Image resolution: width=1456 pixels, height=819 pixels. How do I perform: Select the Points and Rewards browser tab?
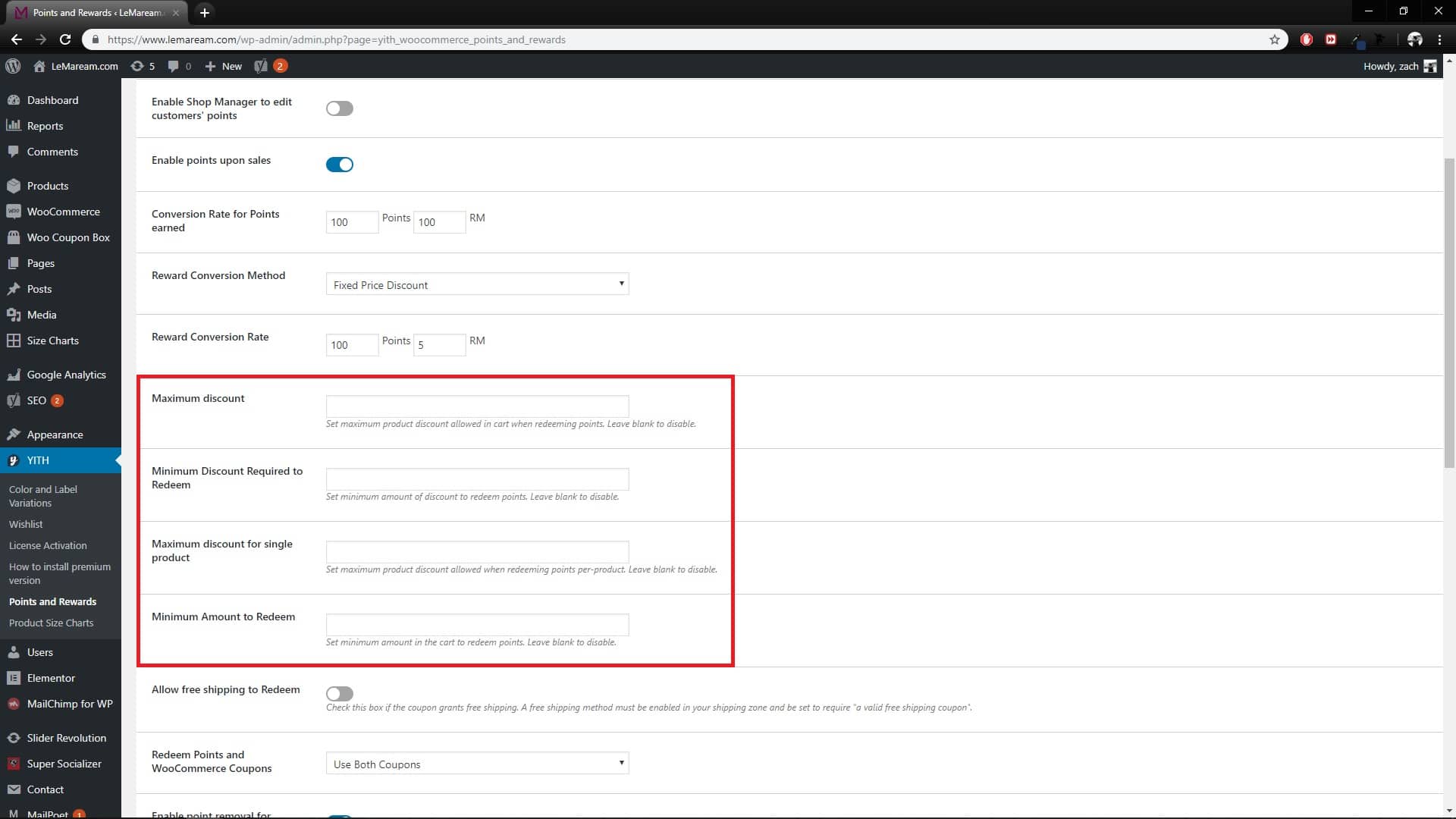tap(97, 12)
